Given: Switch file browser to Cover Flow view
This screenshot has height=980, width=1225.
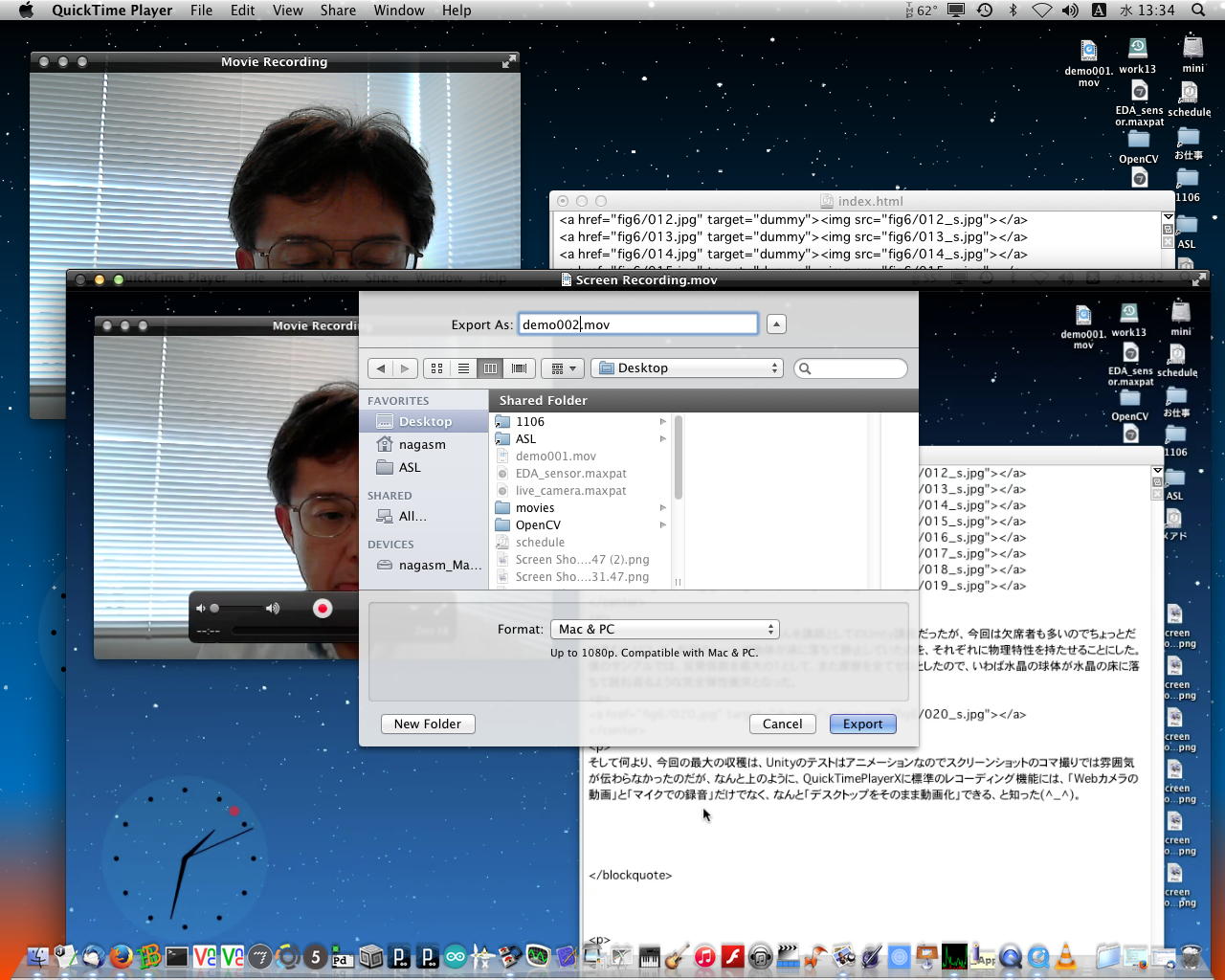Looking at the screenshot, I should pyautogui.click(x=519, y=368).
